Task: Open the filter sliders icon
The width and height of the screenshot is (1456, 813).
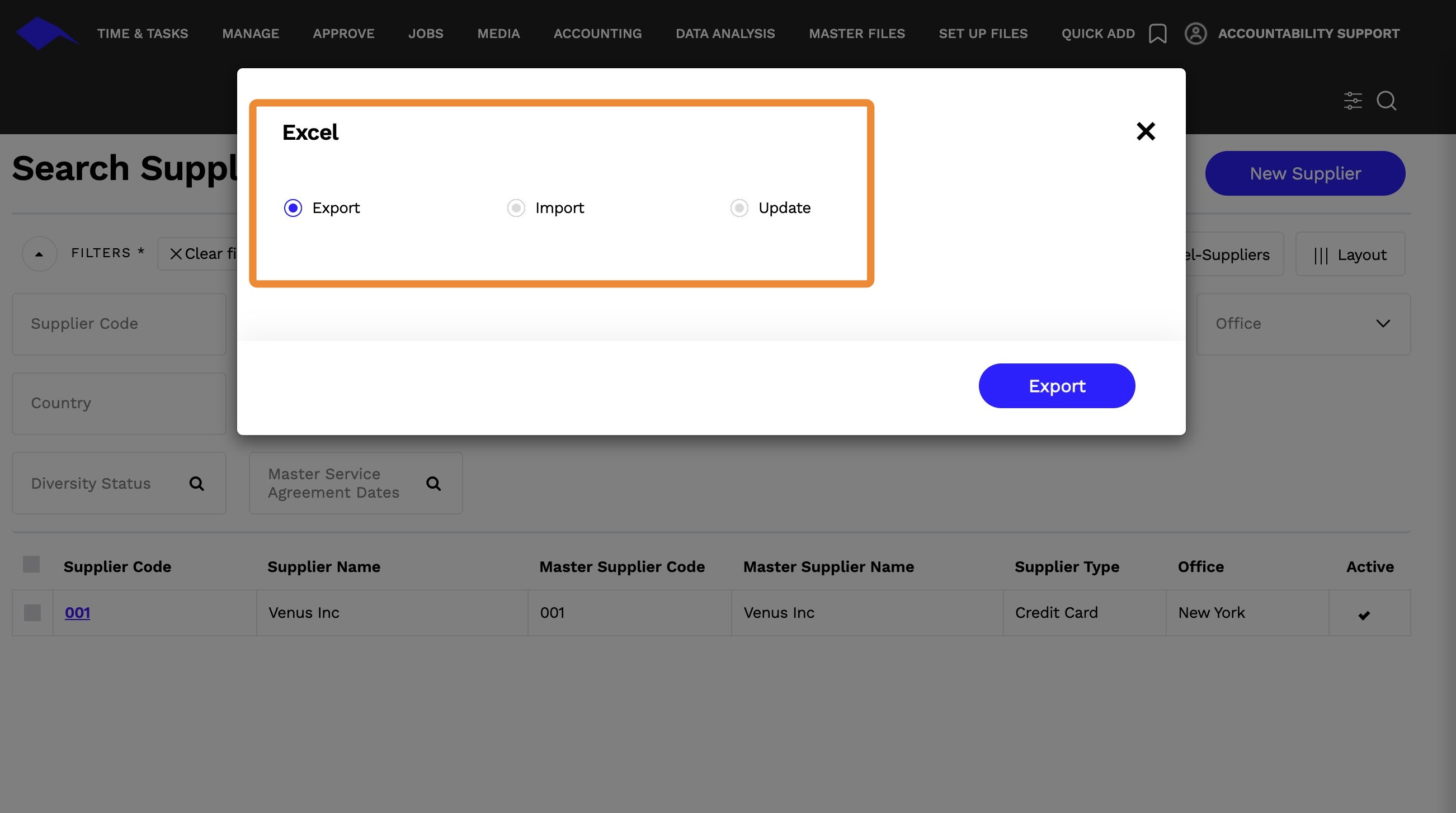Action: 1352,101
